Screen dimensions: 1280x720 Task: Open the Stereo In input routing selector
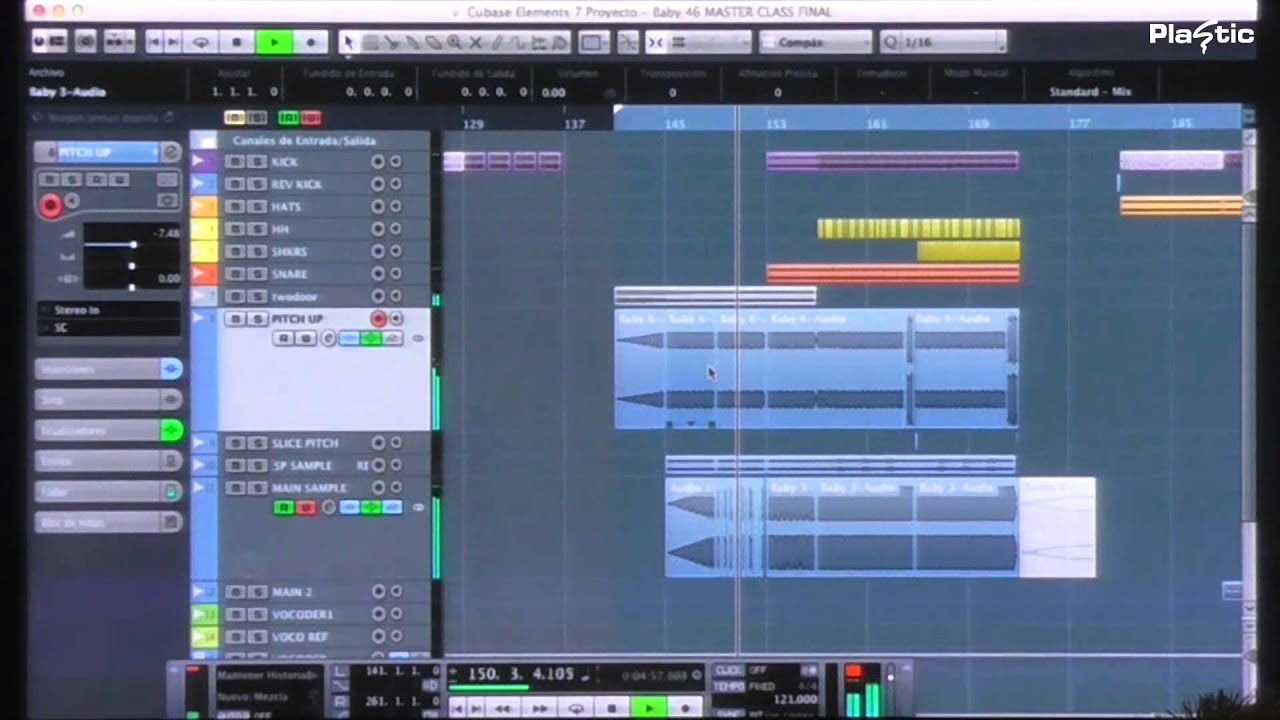(109, 310)
